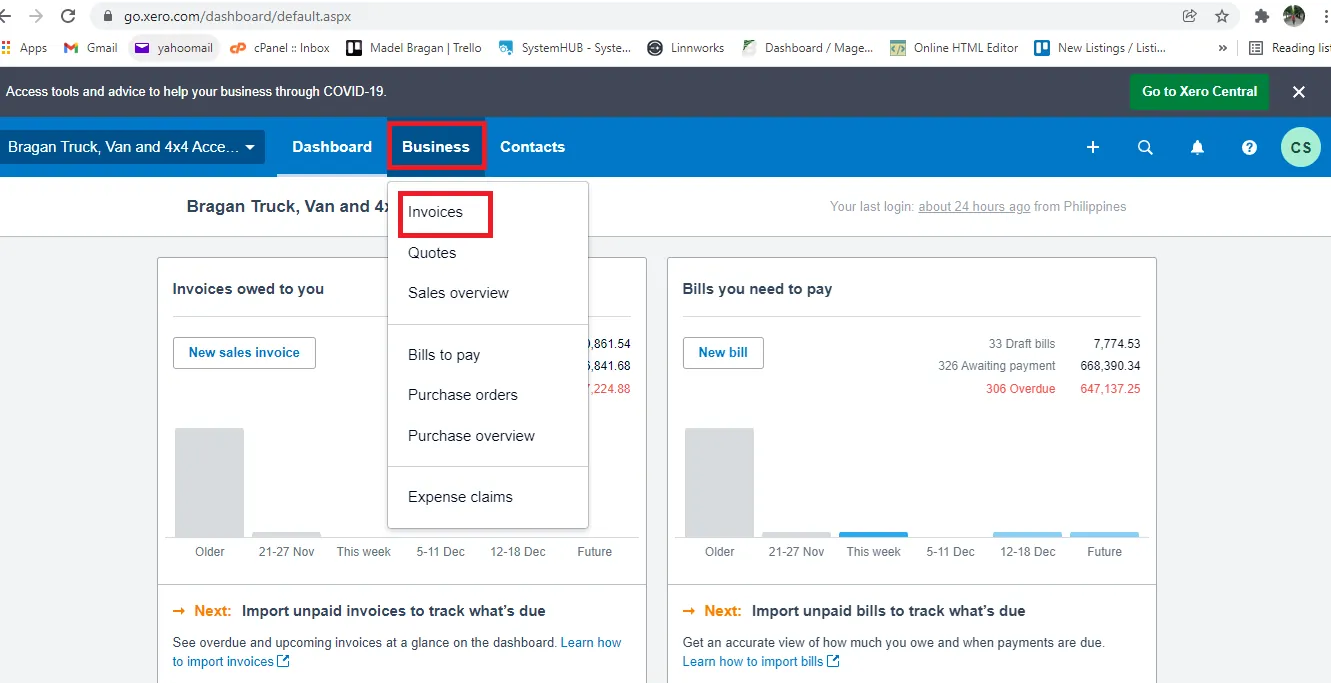Click the browser reload icon
This screenshot has width=1331, height=683.
(68, 16)
